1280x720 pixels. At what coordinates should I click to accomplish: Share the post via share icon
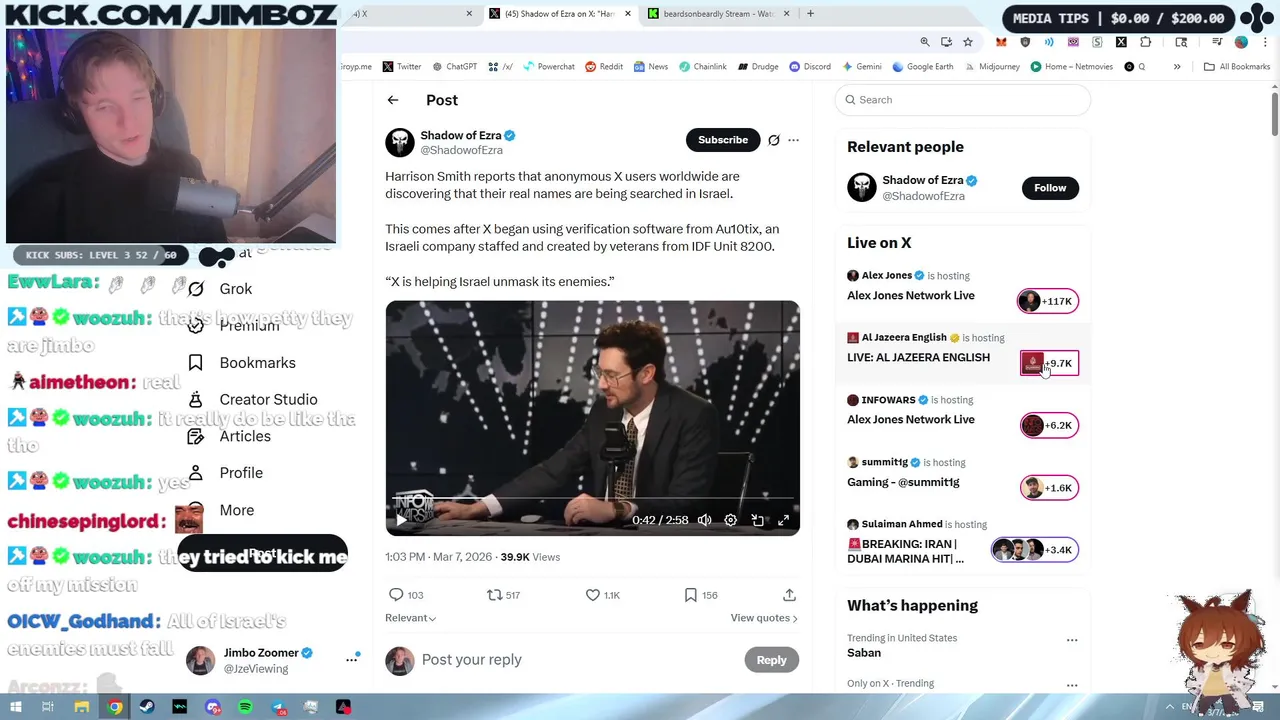(x=789, y=595)
